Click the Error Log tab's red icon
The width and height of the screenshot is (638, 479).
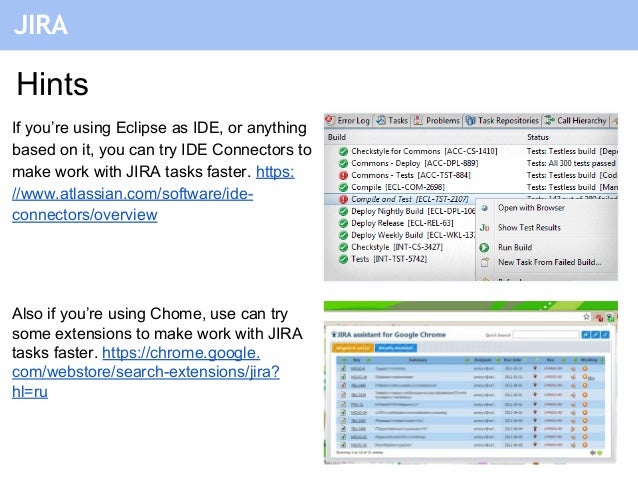(330, 120)
